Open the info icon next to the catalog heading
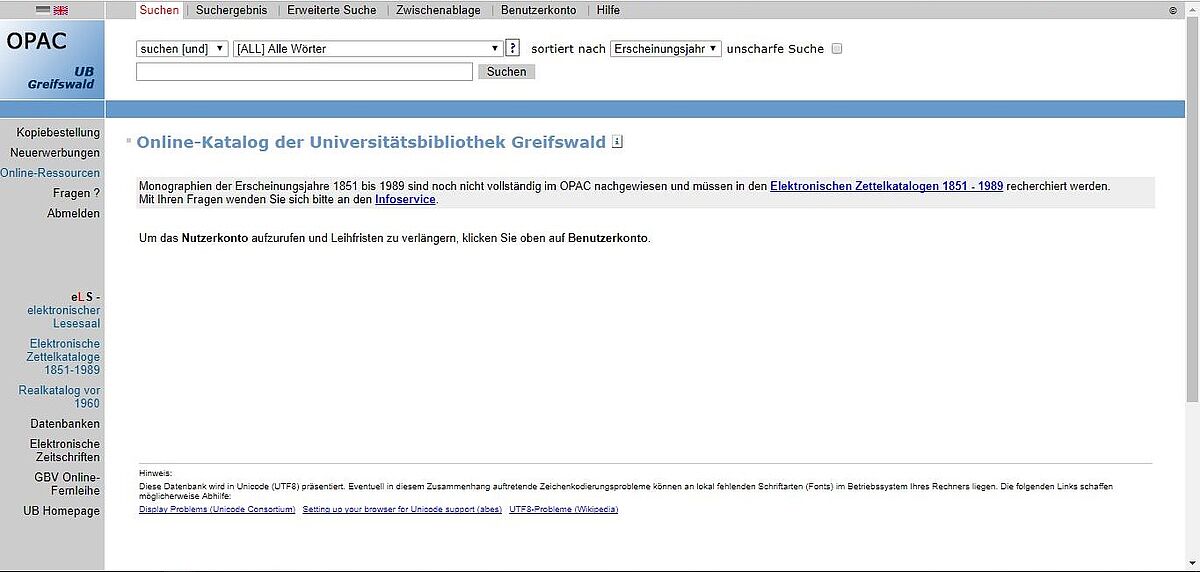Screen dimensions: 1200x572 click(x=617, y=142)
